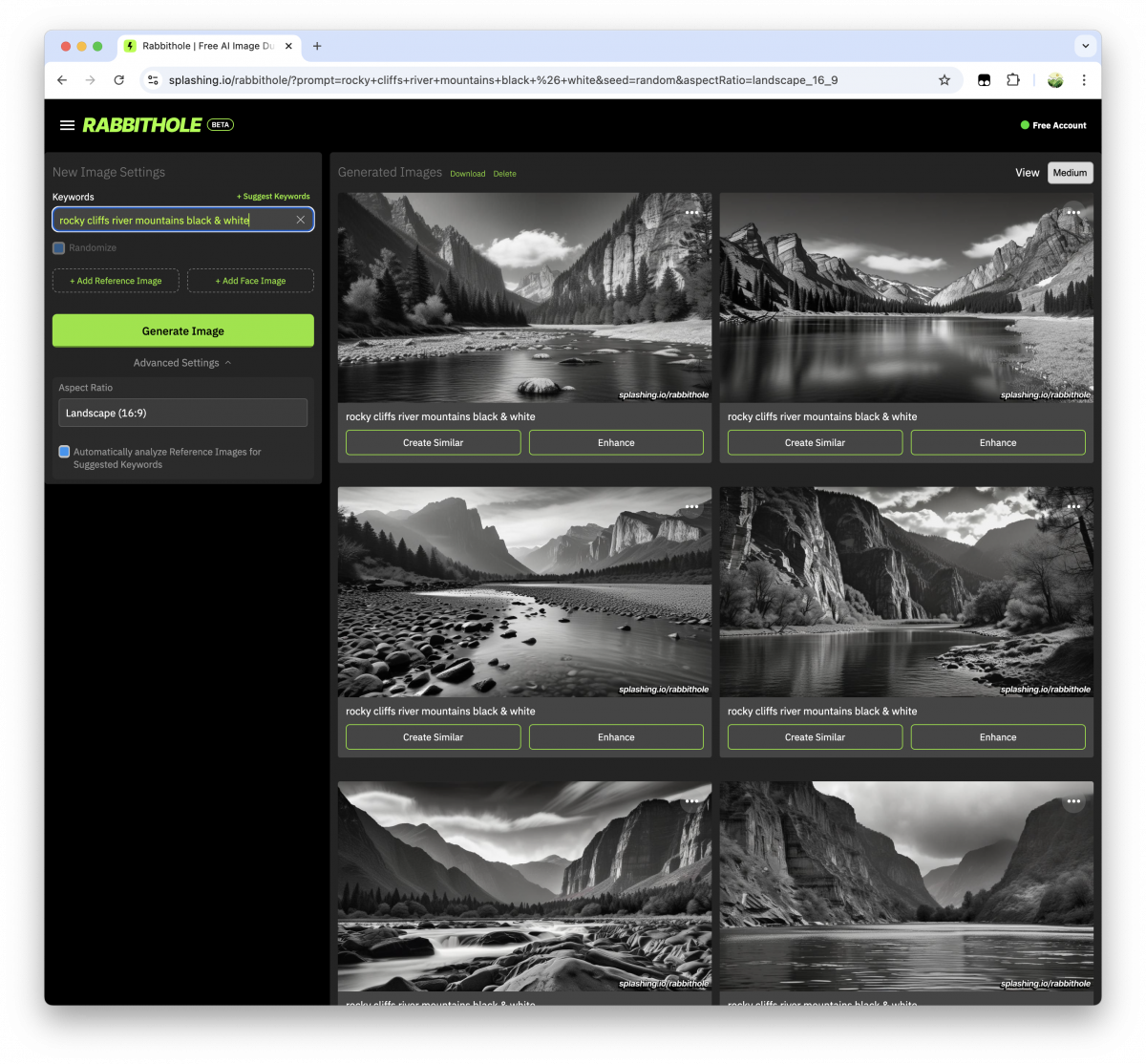Open thumbnail showing pebble-covered riverbed

click(524, 592)
